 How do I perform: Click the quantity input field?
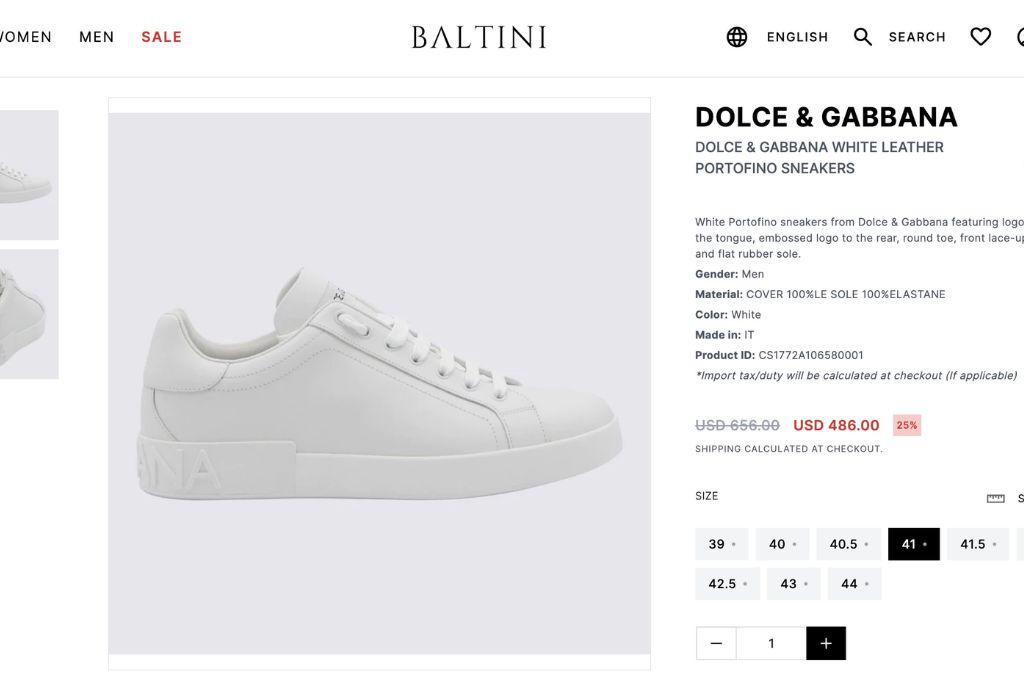pos(771,643)
